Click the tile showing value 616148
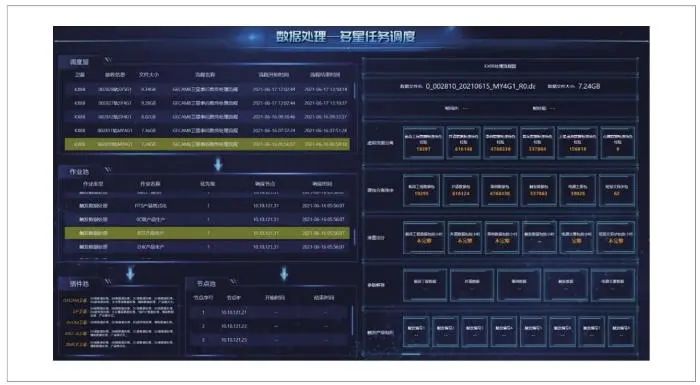 [463, 142]
